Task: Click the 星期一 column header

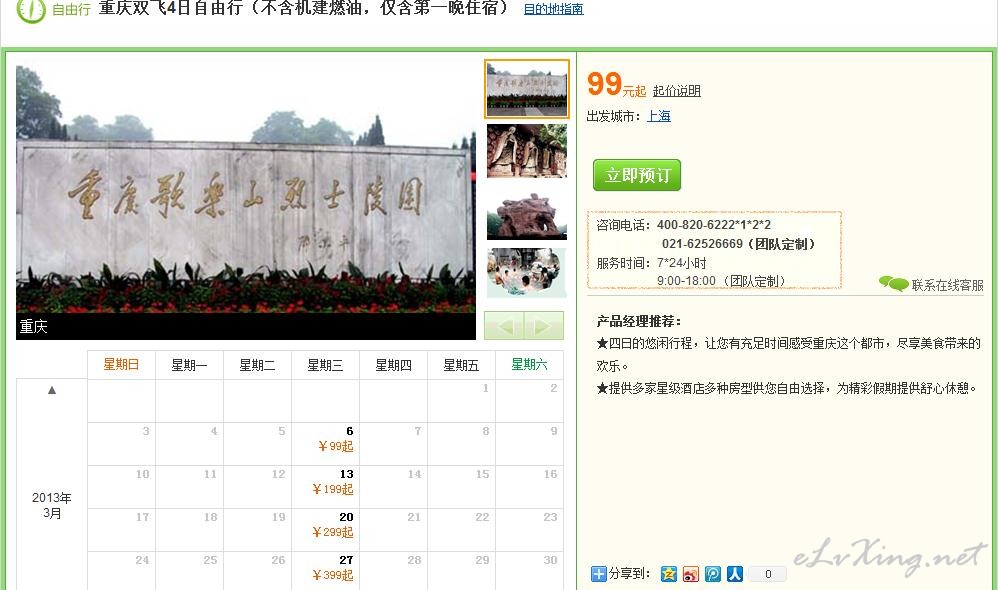Action: pyautogui.click(x=189, y=365)
